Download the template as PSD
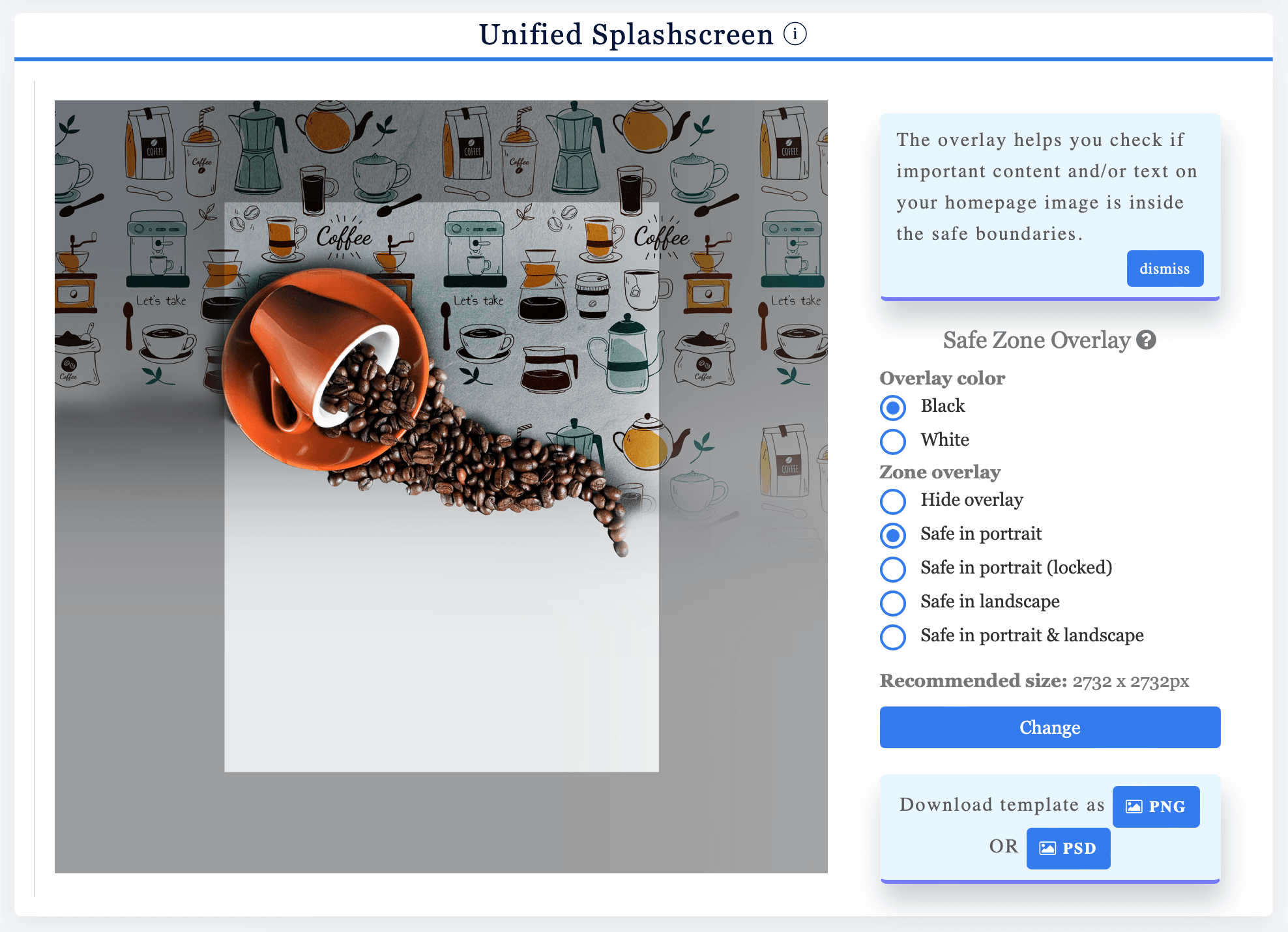This screenshot has width=1288, height=932. click(x=1068, y=848)
